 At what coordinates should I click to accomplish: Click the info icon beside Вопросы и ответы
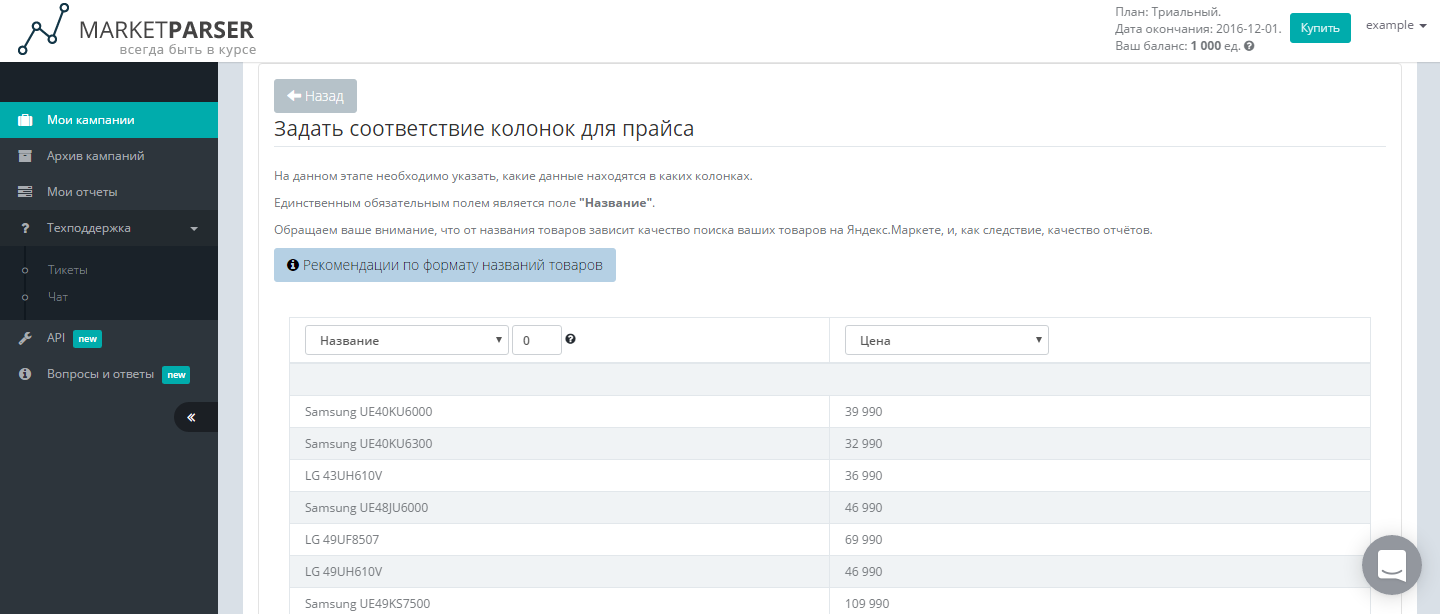[25, 375]
